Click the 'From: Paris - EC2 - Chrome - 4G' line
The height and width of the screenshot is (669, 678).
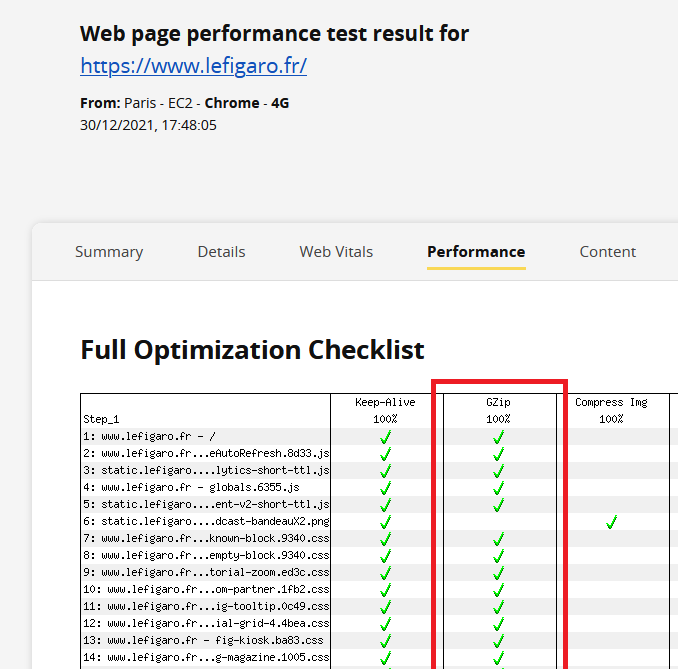[x=185, y=103]
